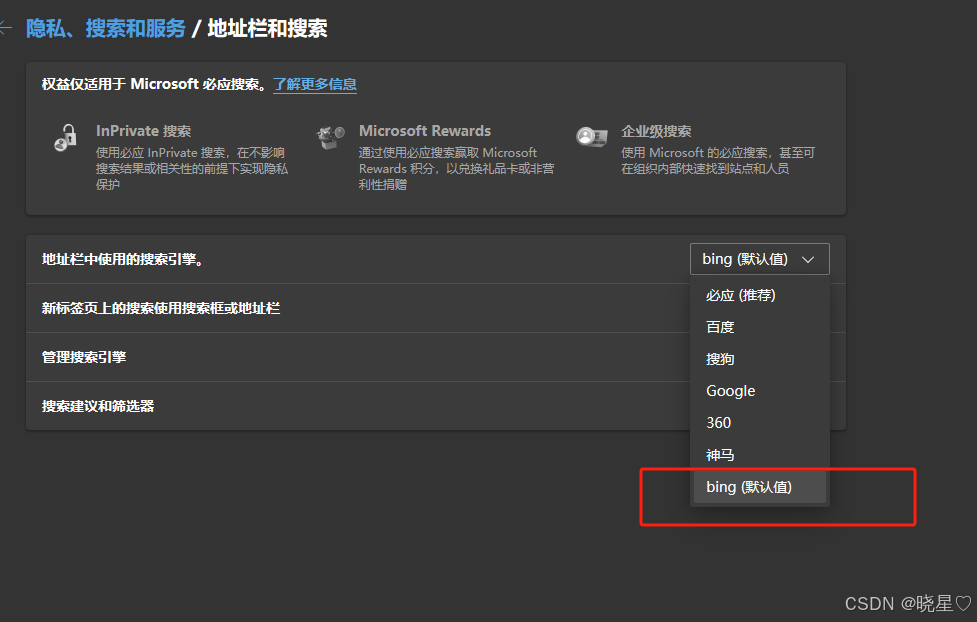This screenshot has height=622, width=977.
Task: Click the 地址栏中使用的搜索引擎 label
Action: click(123, 259)
